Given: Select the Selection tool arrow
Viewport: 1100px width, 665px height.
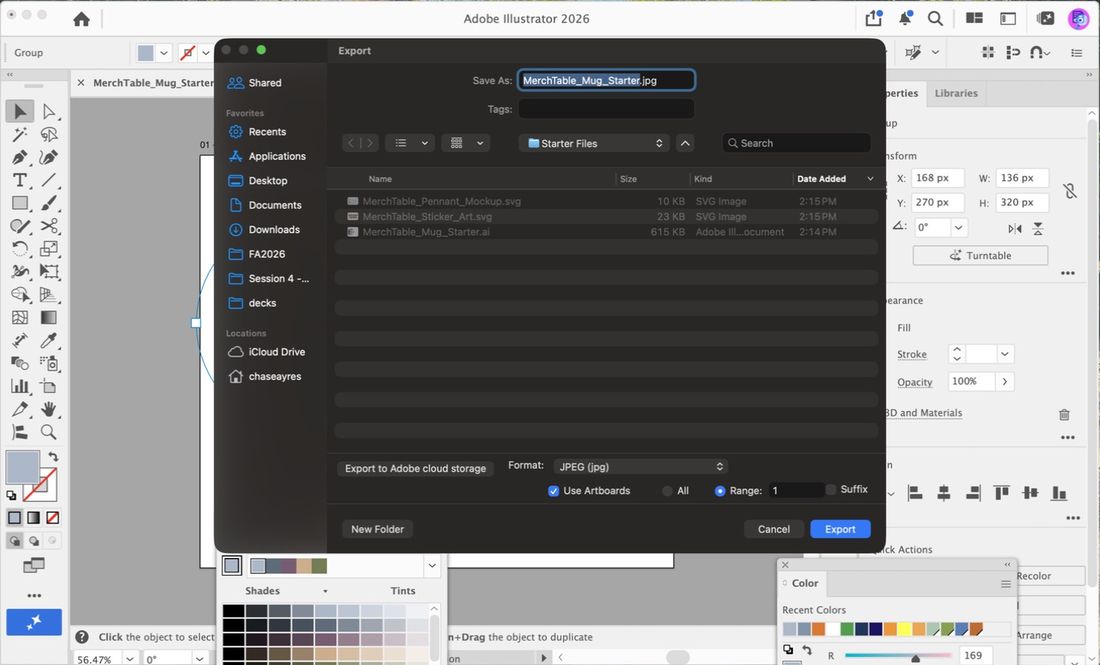Looking at the screenshot, I should (x=20, y=112).
